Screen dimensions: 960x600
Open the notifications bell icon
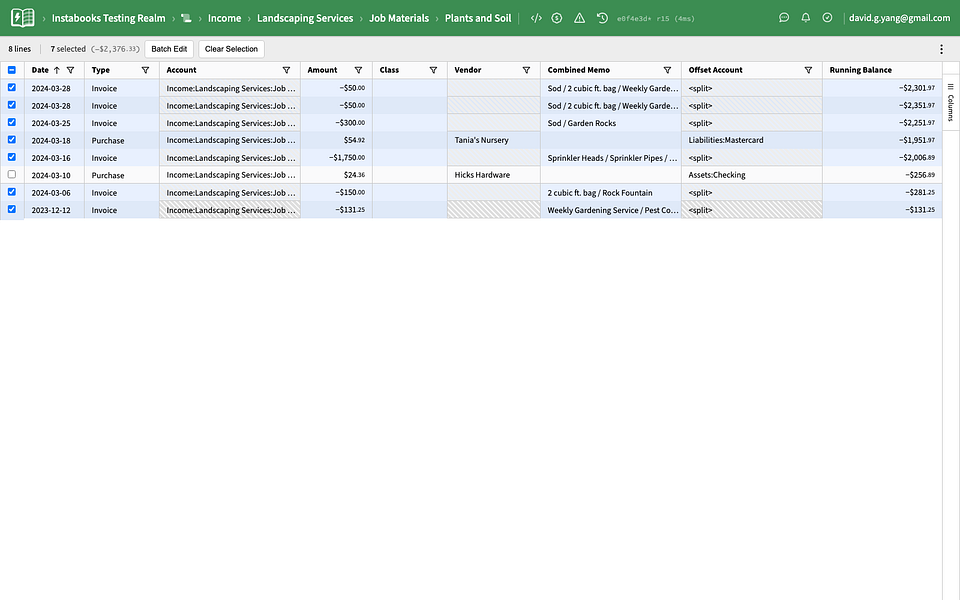(x=806, y=18)
